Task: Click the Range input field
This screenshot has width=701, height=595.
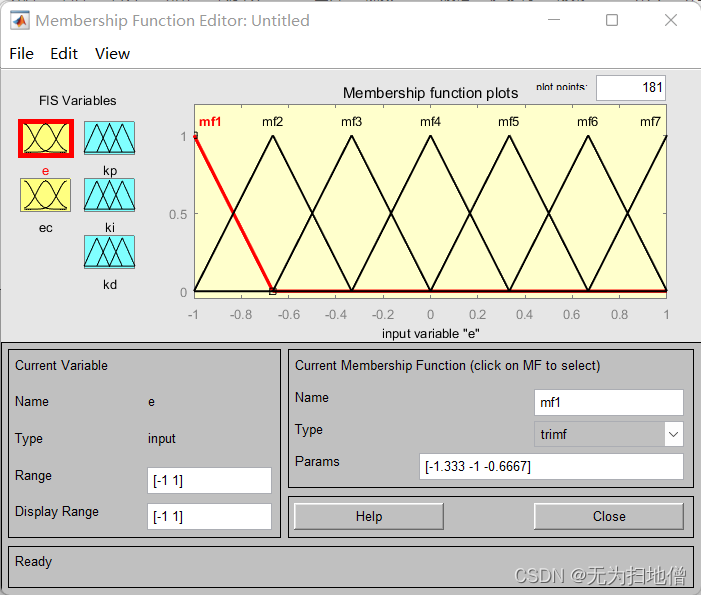Action: (x=209, y=481)
